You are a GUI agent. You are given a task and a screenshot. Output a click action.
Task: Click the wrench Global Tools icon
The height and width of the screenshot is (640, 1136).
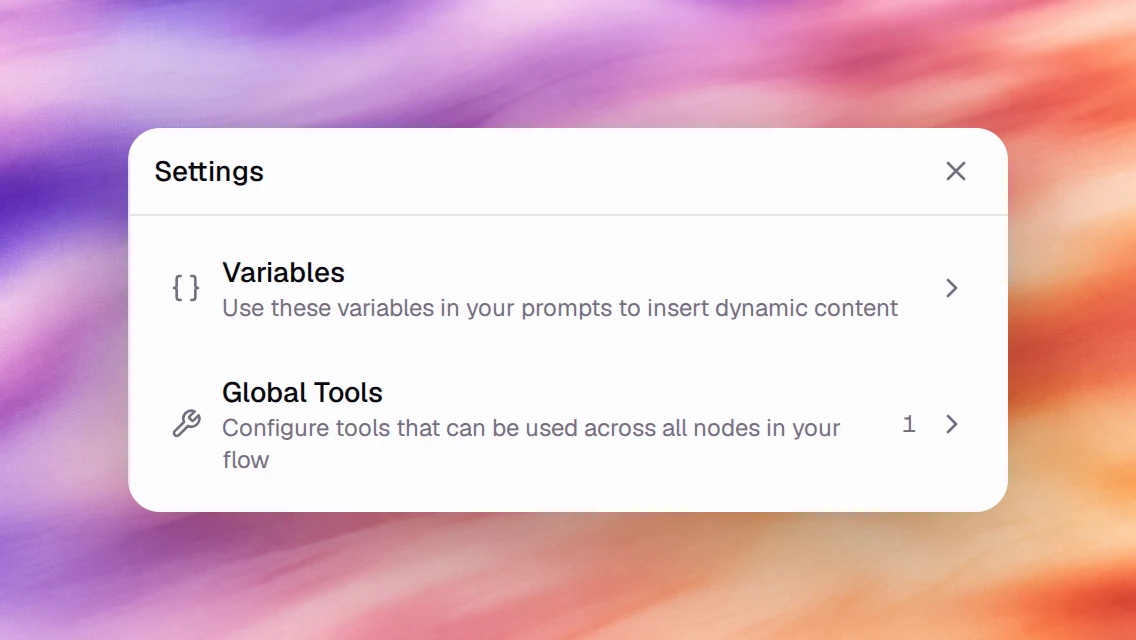click(x=186, y=423)
